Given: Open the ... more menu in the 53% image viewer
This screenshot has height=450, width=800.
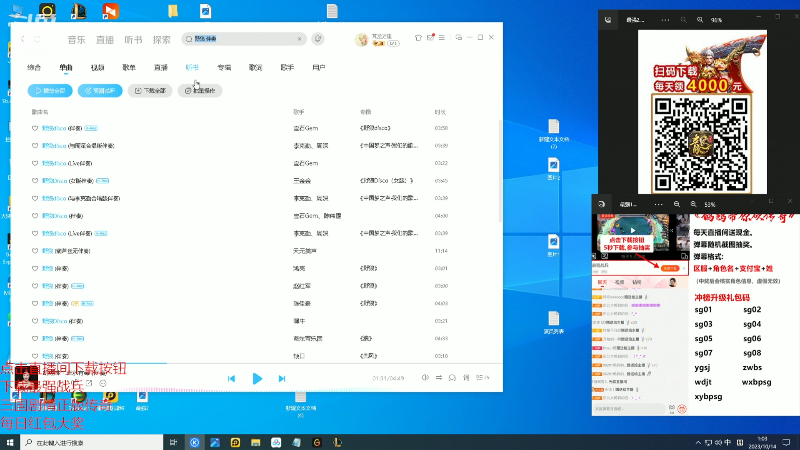Looking at the screenshot, I should click(659, 205).
